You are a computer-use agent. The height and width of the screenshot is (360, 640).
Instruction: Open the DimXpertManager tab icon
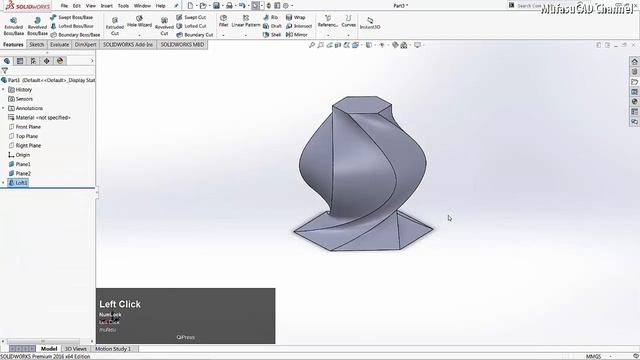pyautogui.click(x=47, y=61)
